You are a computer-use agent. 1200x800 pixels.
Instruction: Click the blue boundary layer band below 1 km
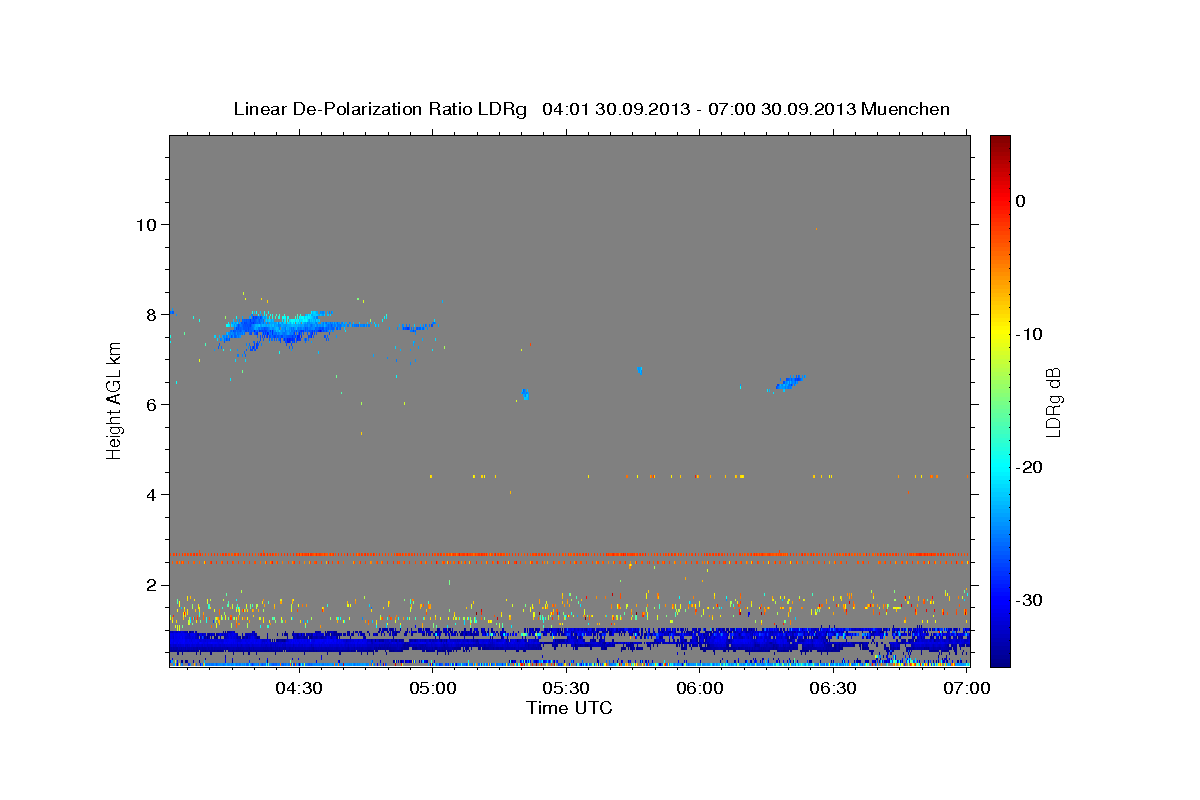(x=569, y=641)
